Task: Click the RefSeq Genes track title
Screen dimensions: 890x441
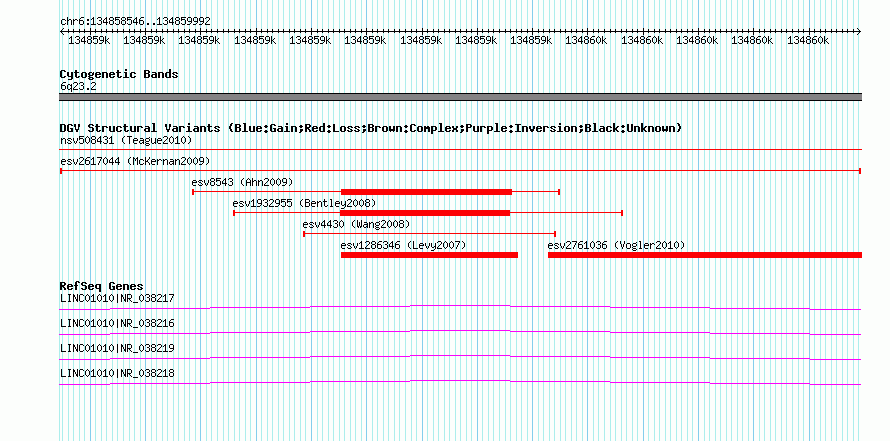Action: tap(102, 286)
